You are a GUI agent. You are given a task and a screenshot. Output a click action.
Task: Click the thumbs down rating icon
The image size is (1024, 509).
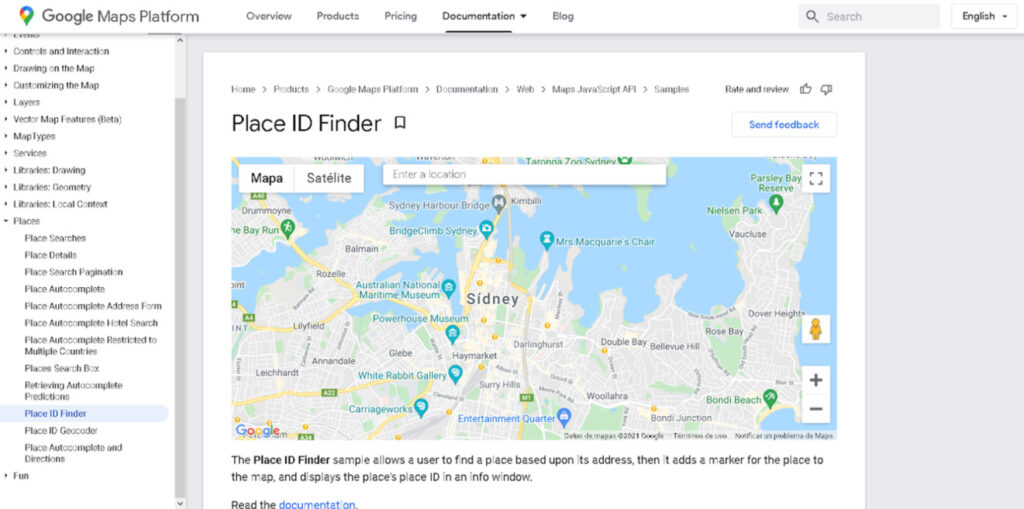(826, 90)
